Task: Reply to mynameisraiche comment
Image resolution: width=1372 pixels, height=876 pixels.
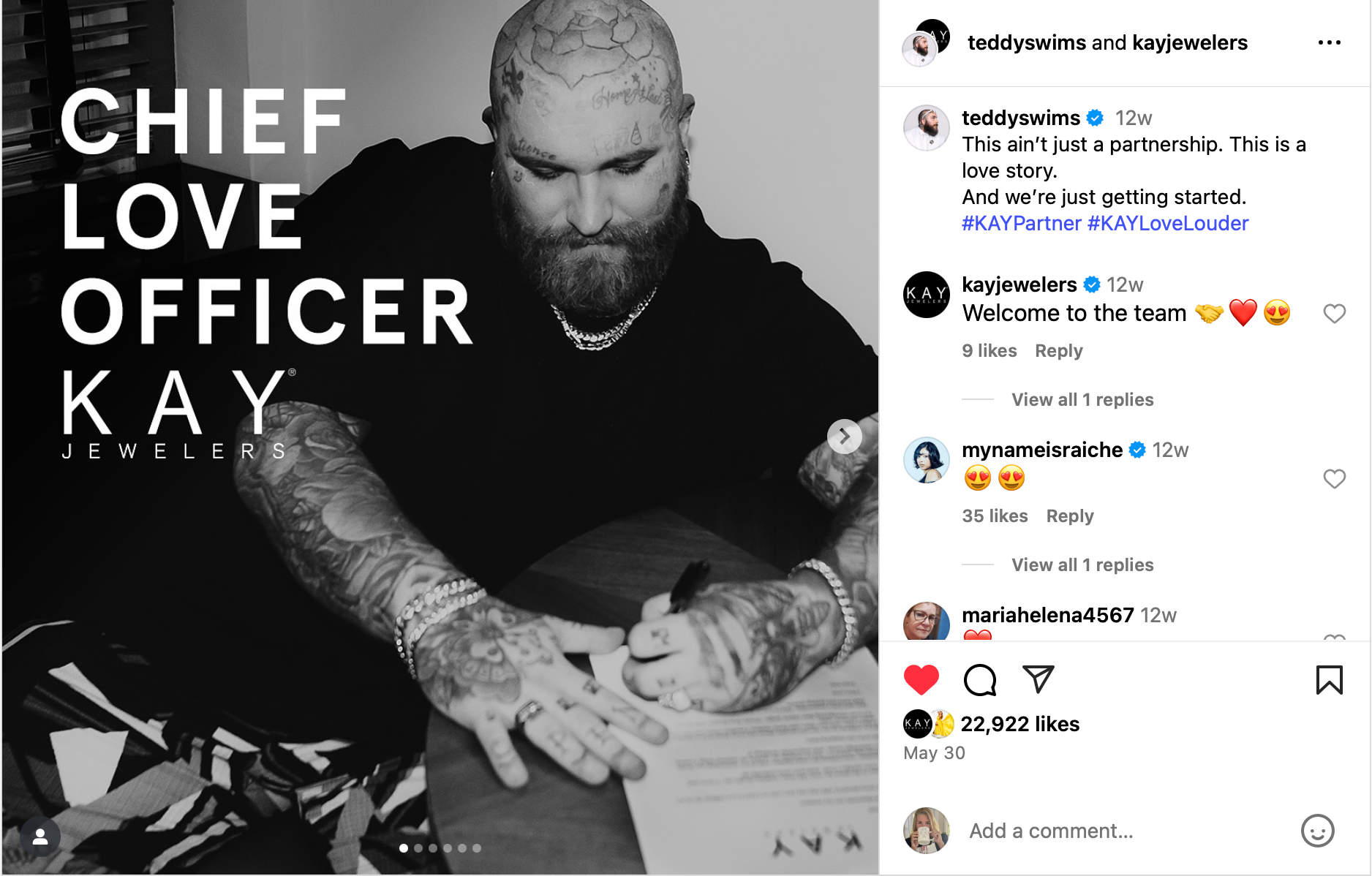Action: [x=1070, y=516]
